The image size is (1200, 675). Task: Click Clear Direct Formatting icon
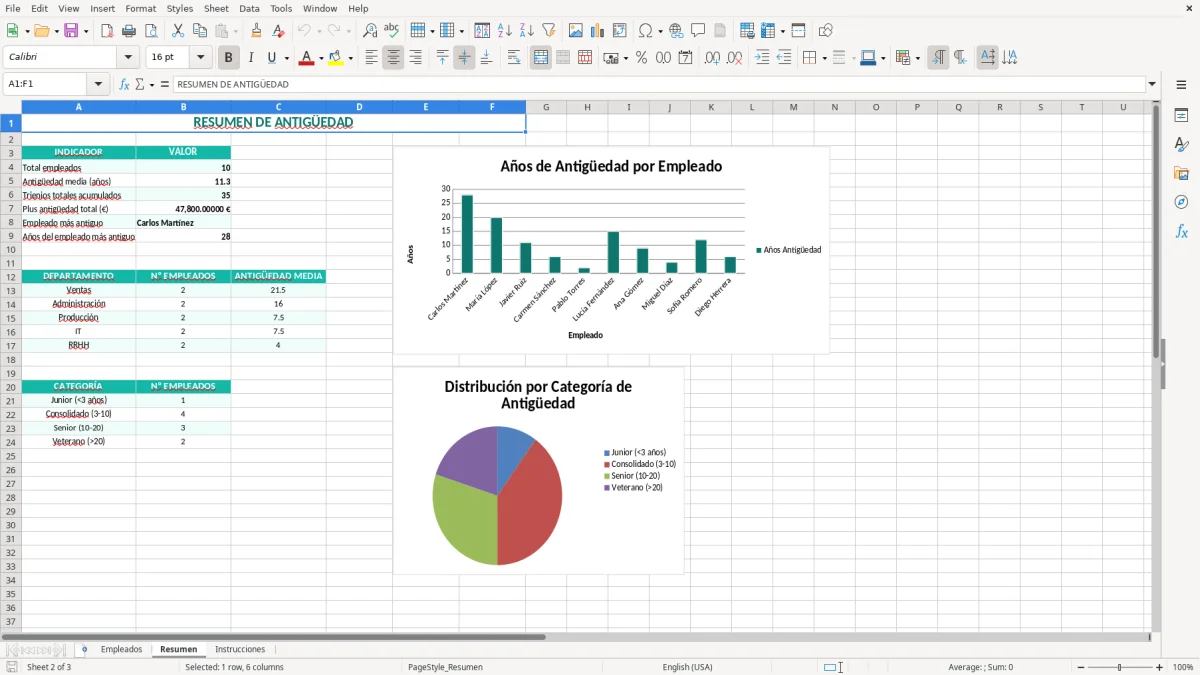(278, 31)
